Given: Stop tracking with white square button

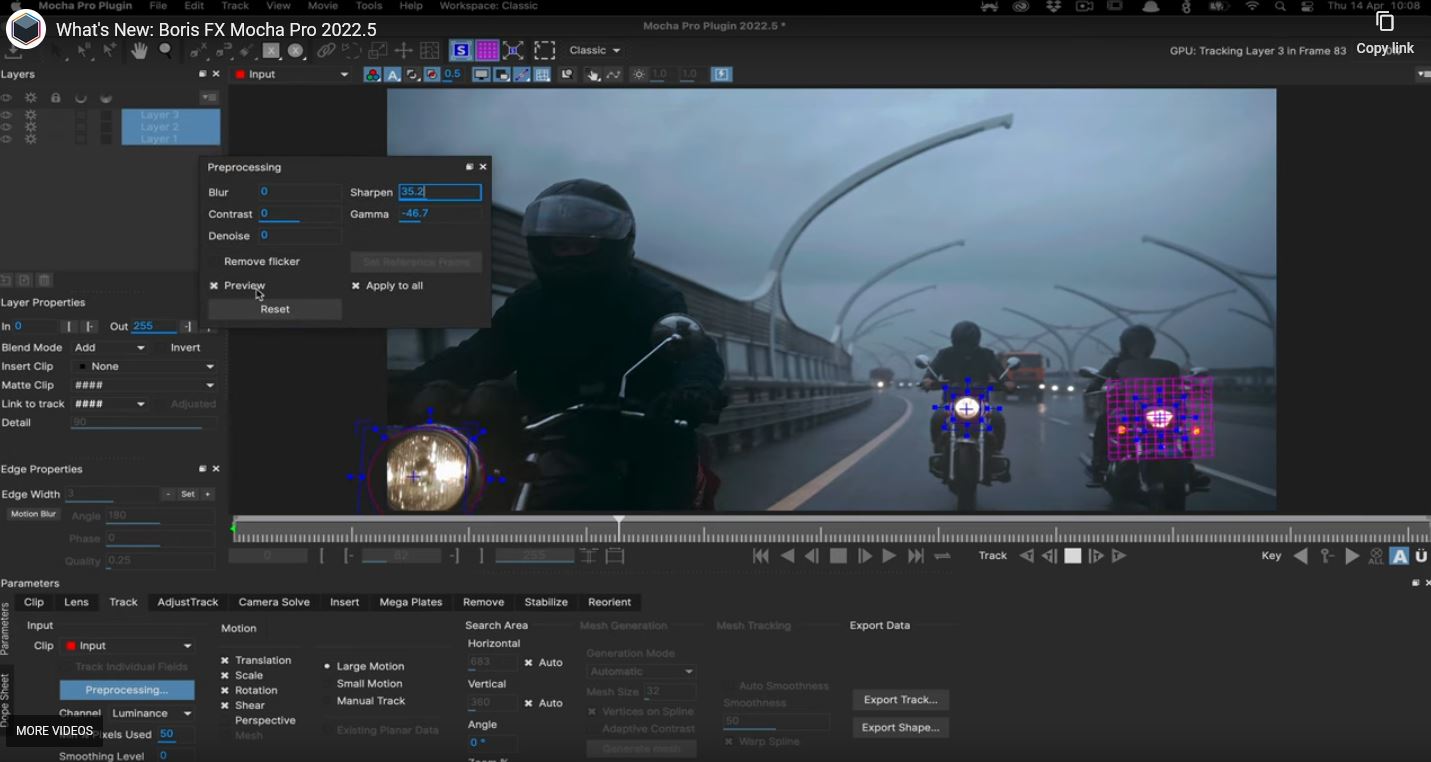Looking at the screenshot, I should click(1073, 556).
